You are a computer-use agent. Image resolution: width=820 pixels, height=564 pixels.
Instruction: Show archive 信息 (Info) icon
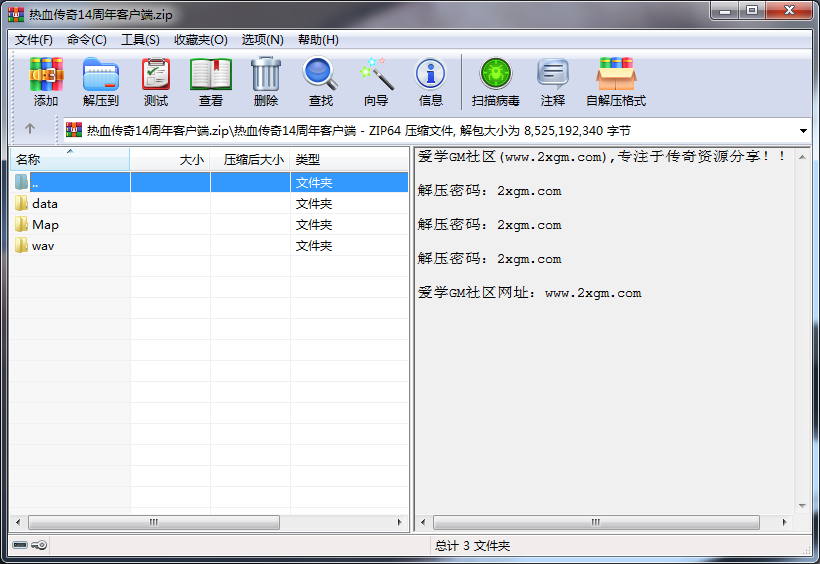(x=430, y=74)
